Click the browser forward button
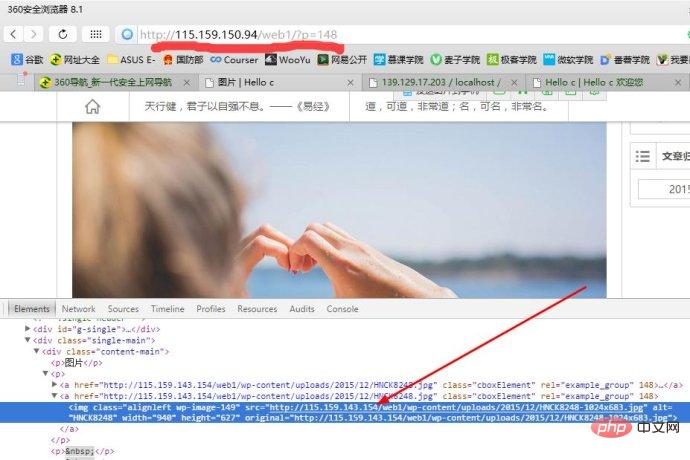Screen dimensions: 690x460 pyautogui.click(x=35, y=34)
